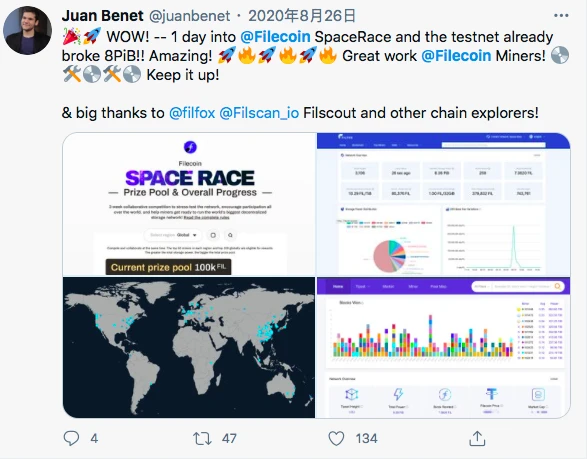The height and width of the screenshot is (459, 587).
Task: Visit the @Filscan_io mention
Action: [259, 113]
